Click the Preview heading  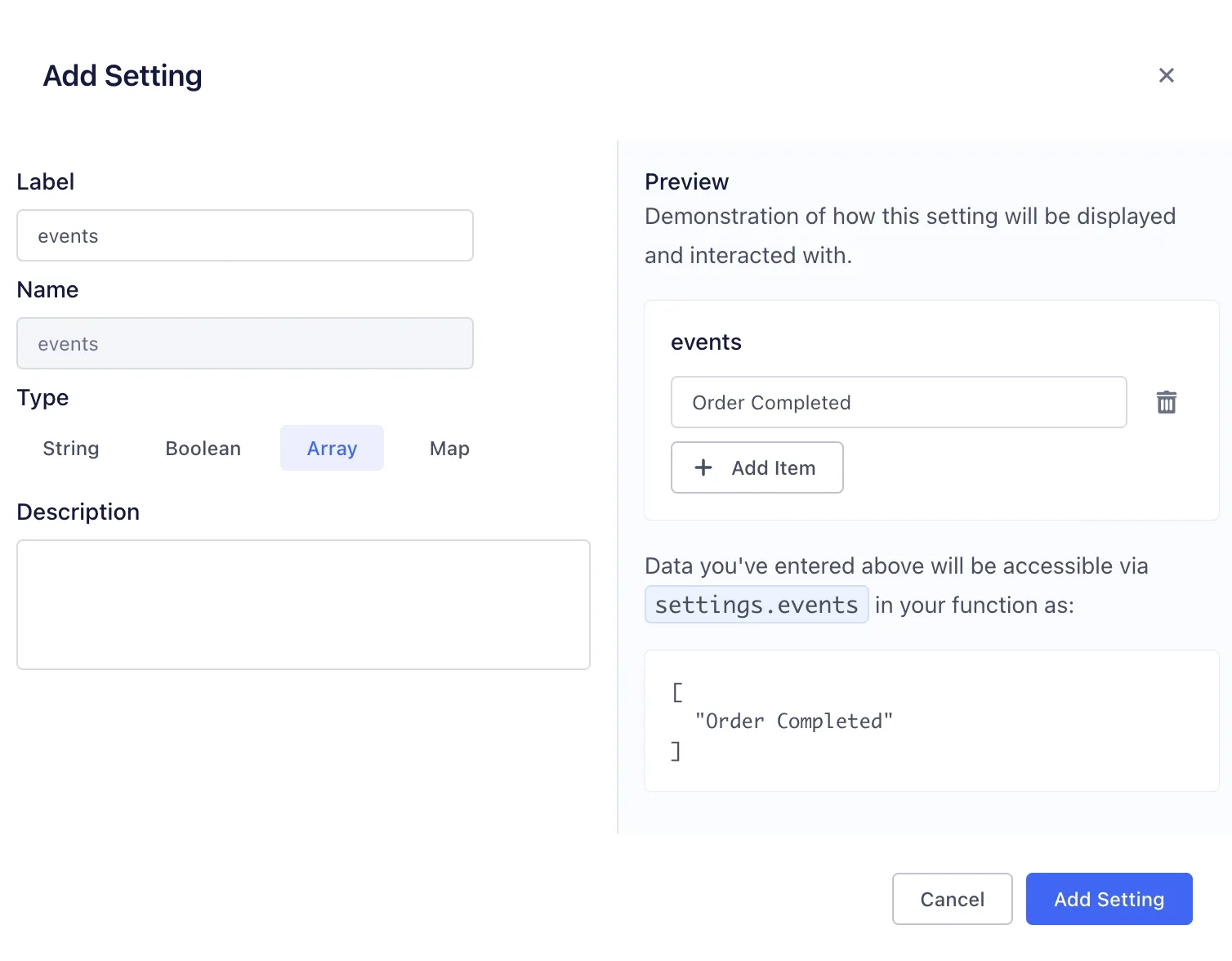[686, 181]
